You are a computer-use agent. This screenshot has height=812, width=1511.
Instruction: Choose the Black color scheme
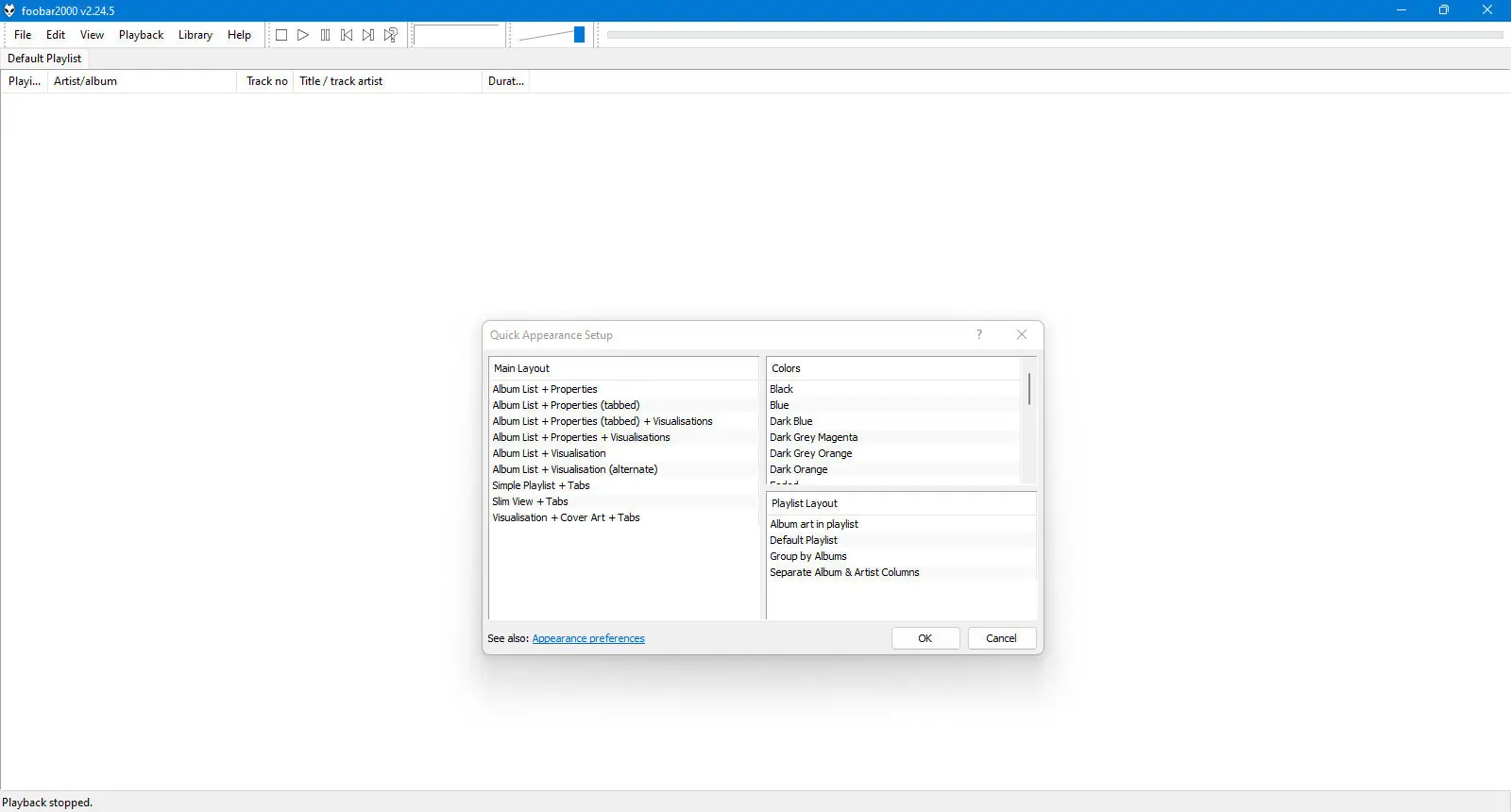pos(894,389)
